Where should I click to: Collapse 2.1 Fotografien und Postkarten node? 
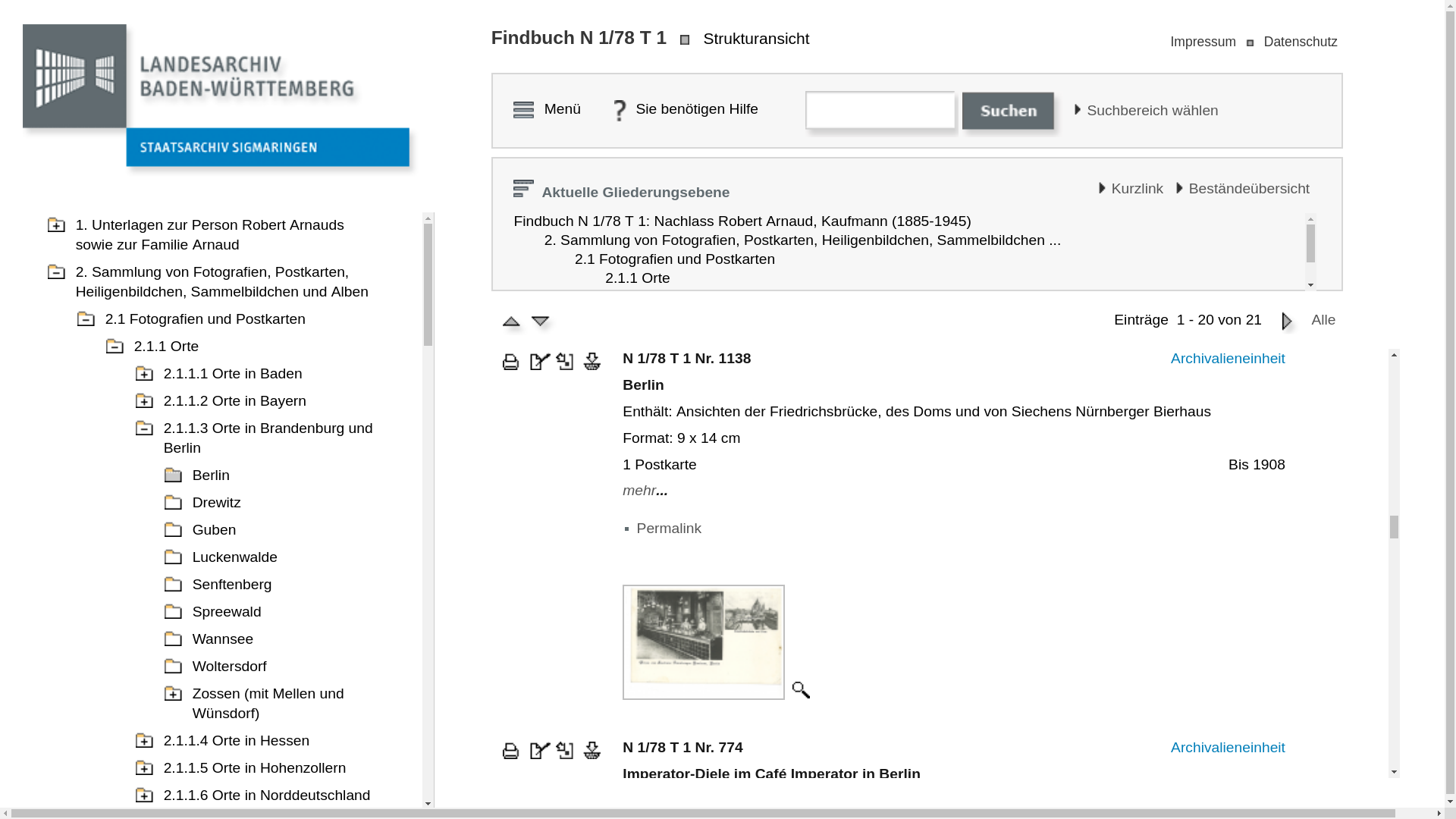(x=86, y=319)
